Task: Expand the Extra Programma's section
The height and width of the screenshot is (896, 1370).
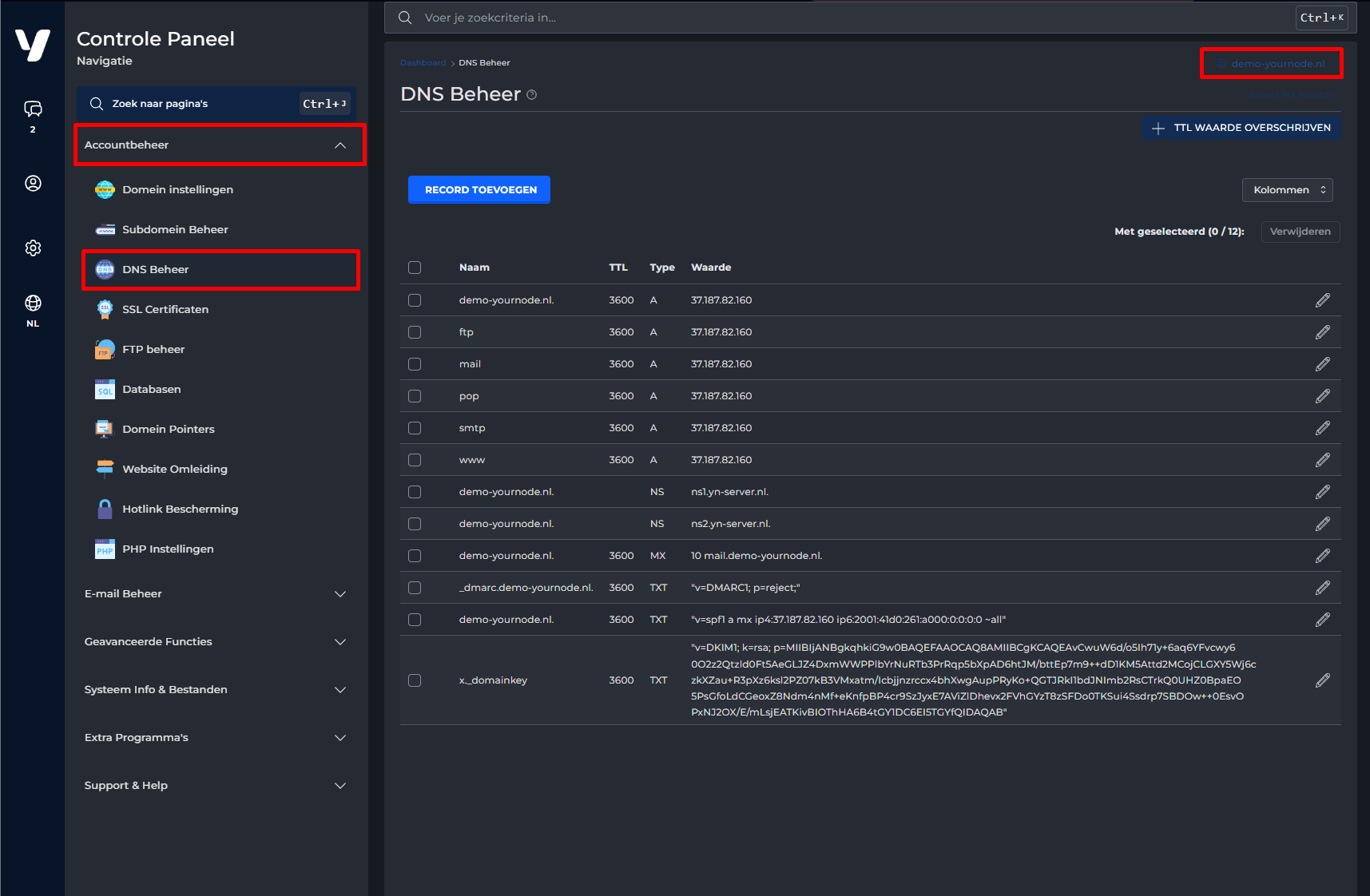Action: pyautogui.click(x=216, y=738)
